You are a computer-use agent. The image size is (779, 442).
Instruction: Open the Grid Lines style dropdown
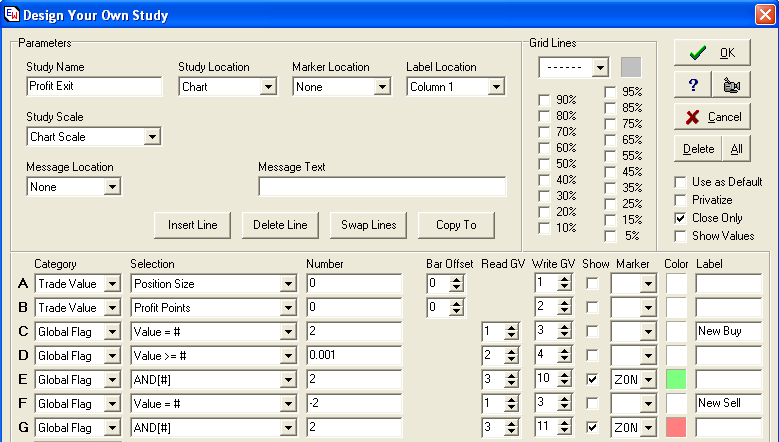click(x=600, y=68)
